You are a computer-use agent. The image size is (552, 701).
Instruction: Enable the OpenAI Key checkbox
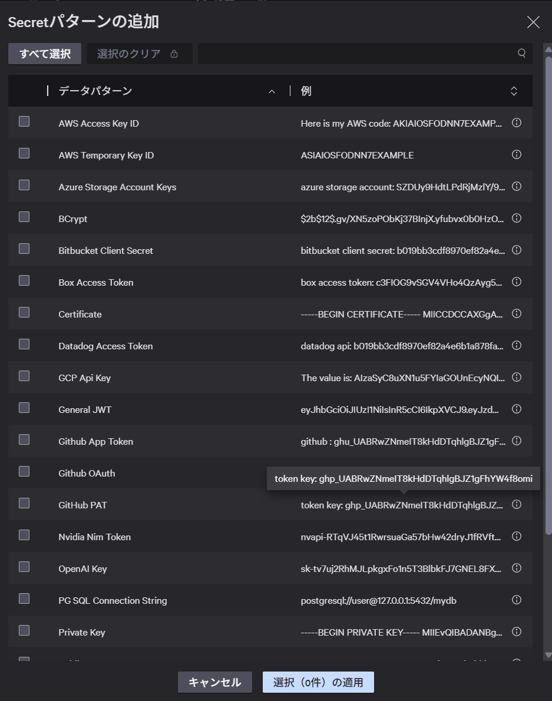[x=24, y=567]
